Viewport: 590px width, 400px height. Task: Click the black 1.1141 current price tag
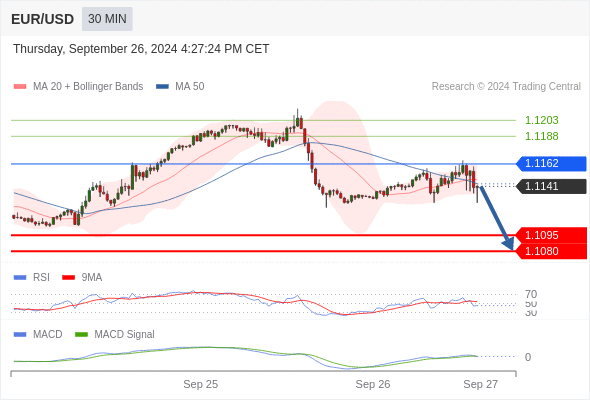point(551,186)
